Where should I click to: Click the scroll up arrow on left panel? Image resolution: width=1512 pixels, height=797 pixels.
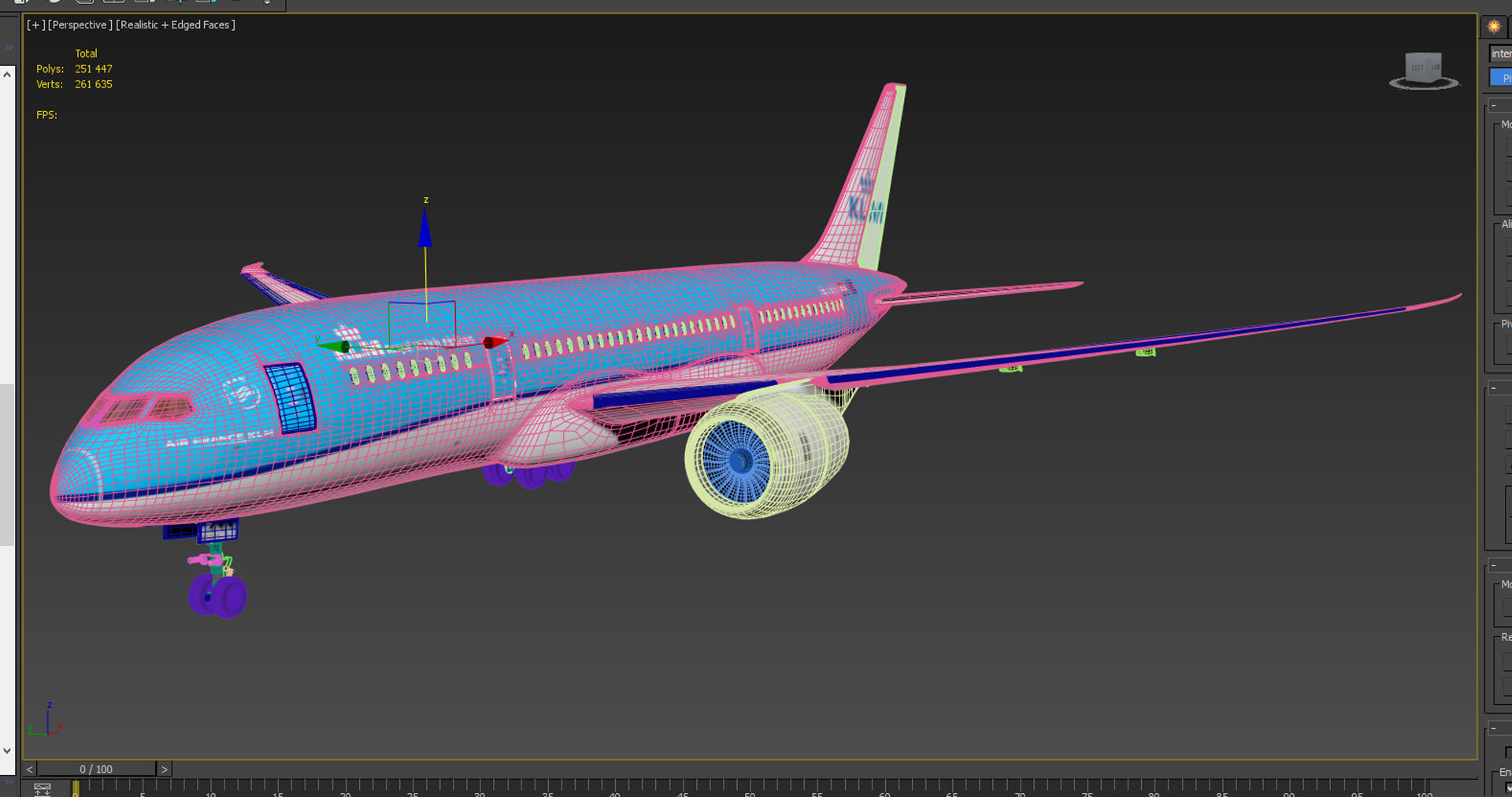[x=7, y=74]
